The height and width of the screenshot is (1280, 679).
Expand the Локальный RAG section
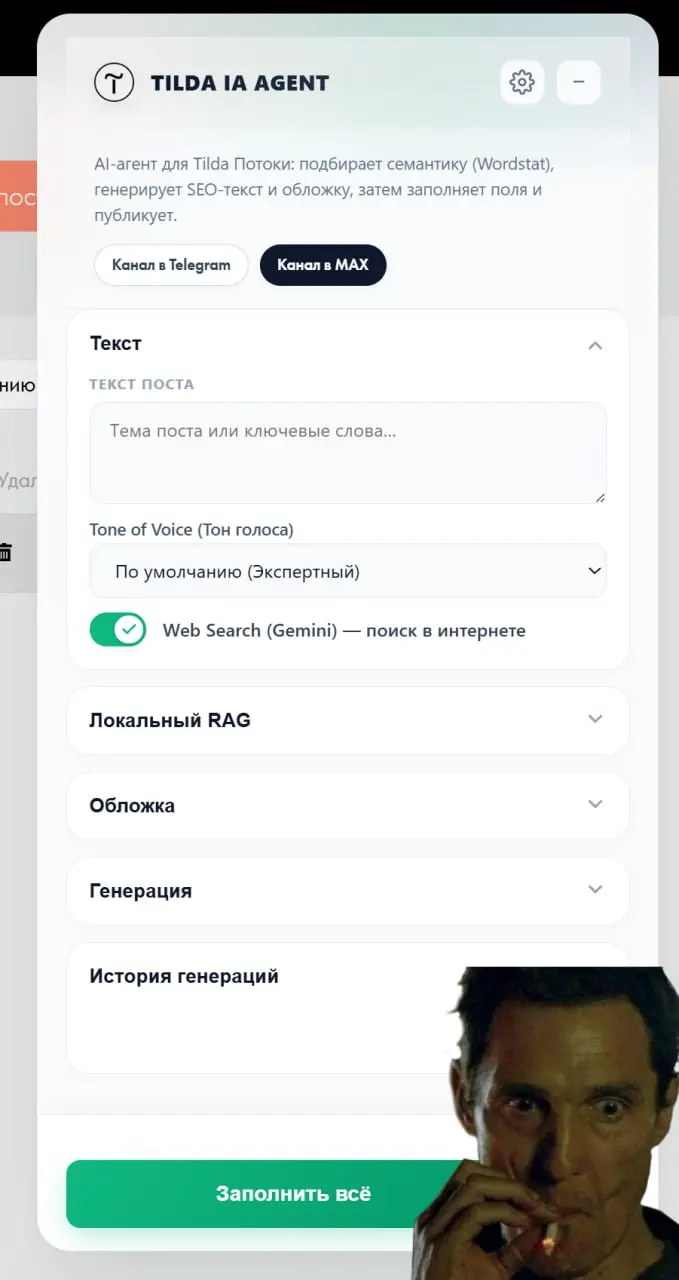coord(348,719)
